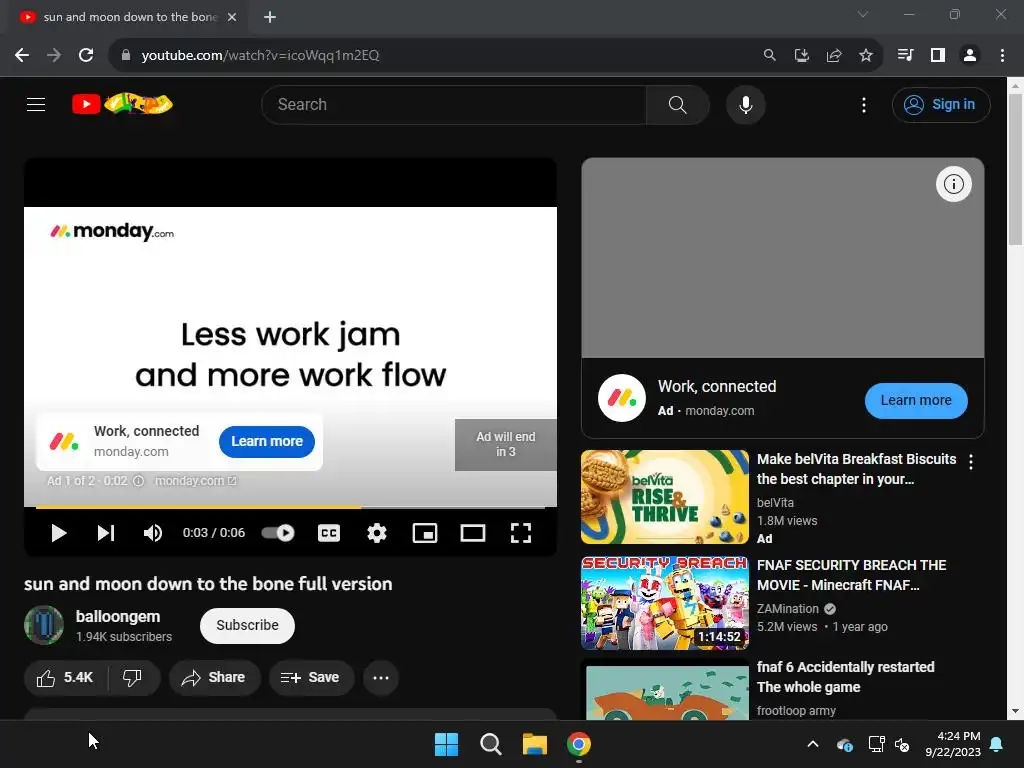Mute the video using the speaker icon
Screen dimensions: 1024x768
[153, 533]
